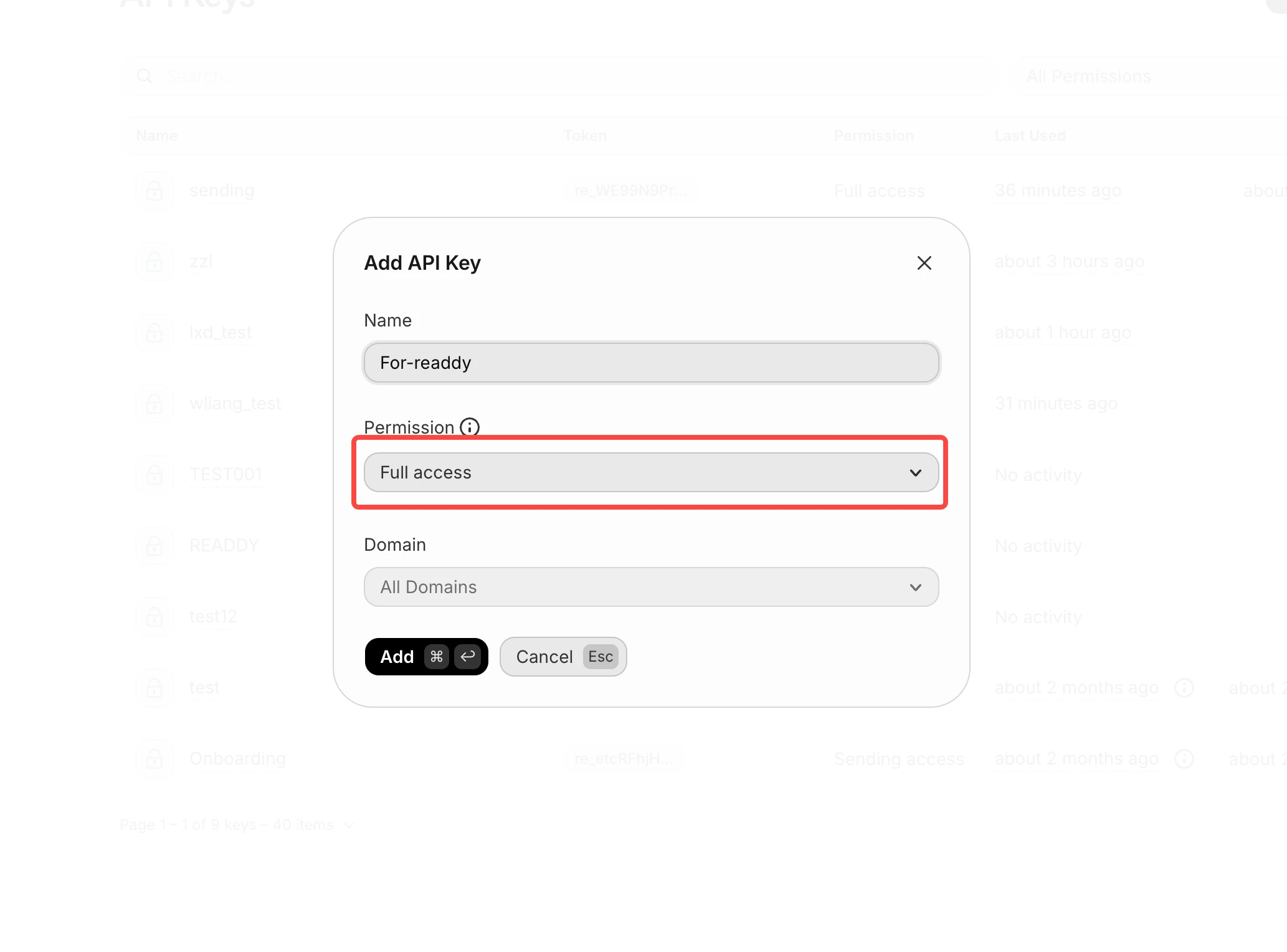
Task: Expand the page items count selector
Action: tap(349, 824)
